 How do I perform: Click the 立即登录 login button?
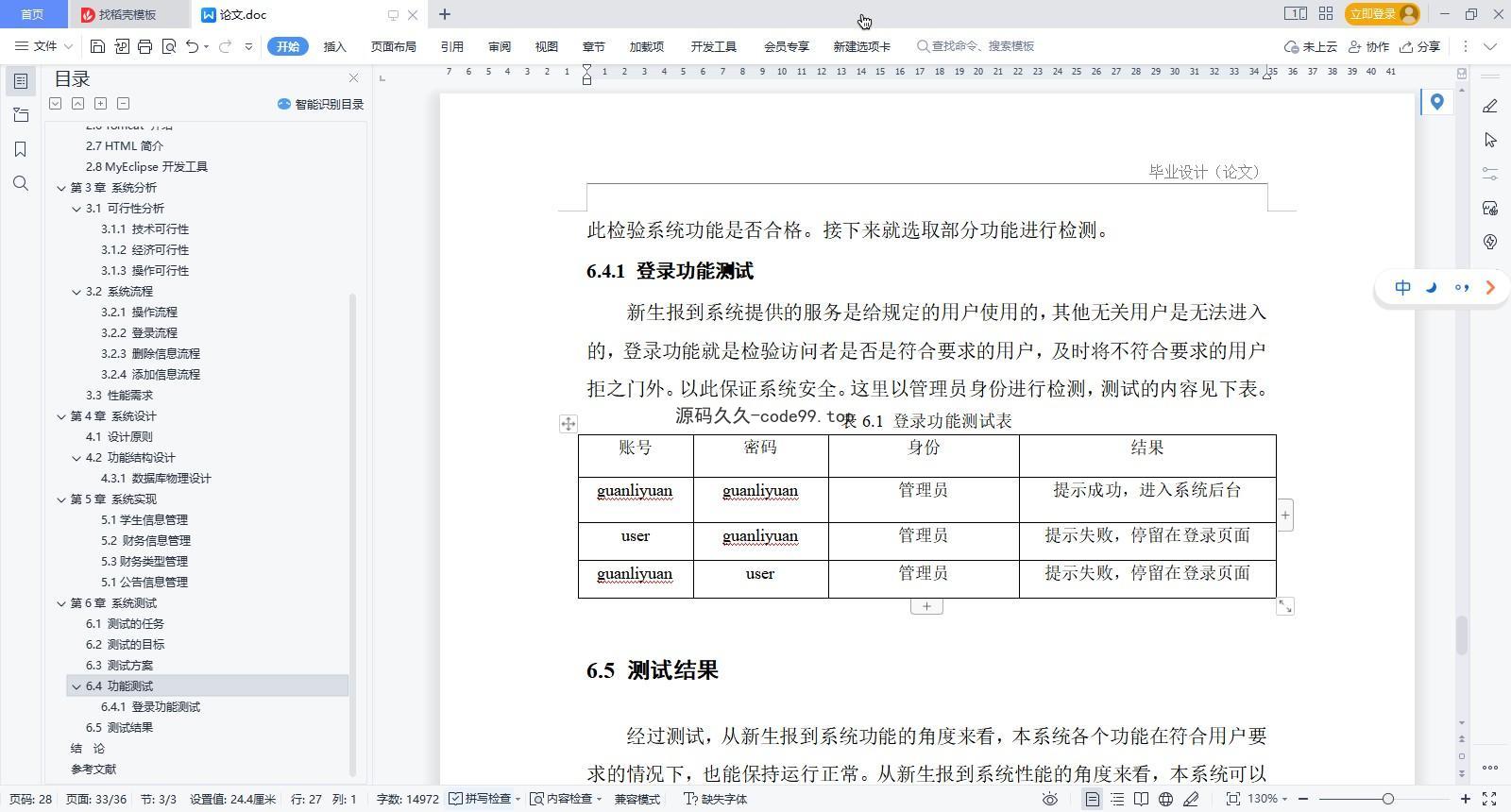tap(1384, 14)
